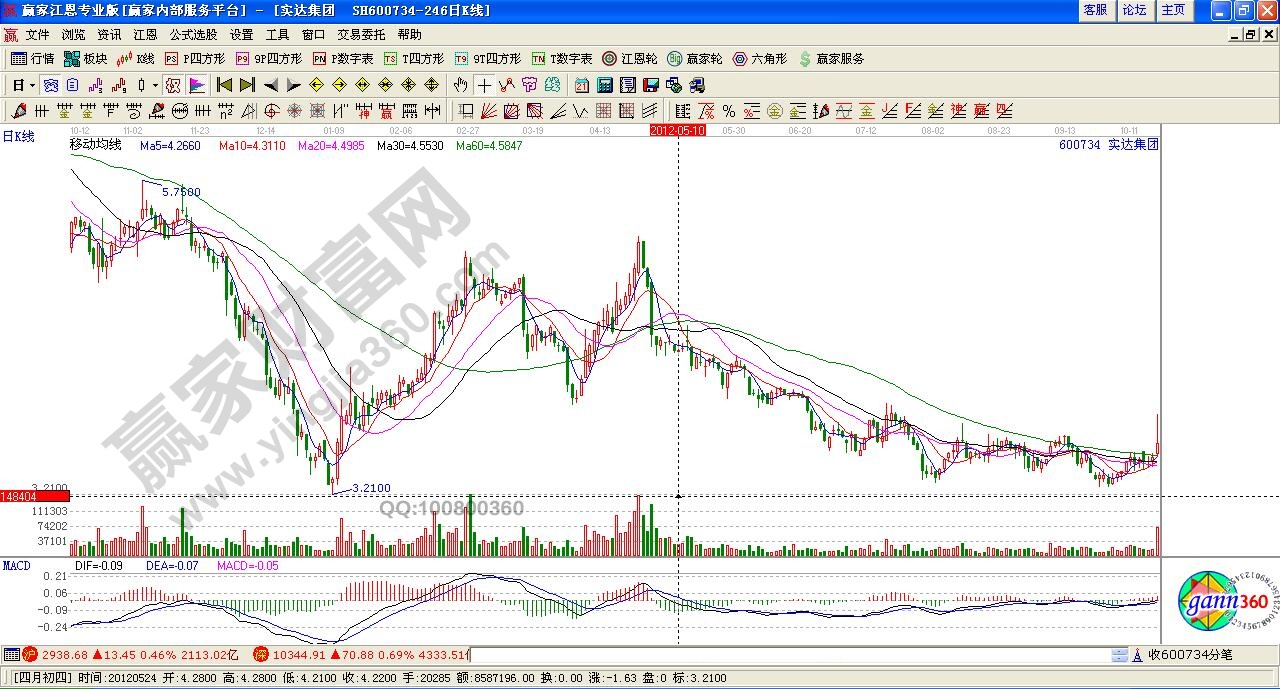Click the 论坛 forum button

coord(1134,10)
